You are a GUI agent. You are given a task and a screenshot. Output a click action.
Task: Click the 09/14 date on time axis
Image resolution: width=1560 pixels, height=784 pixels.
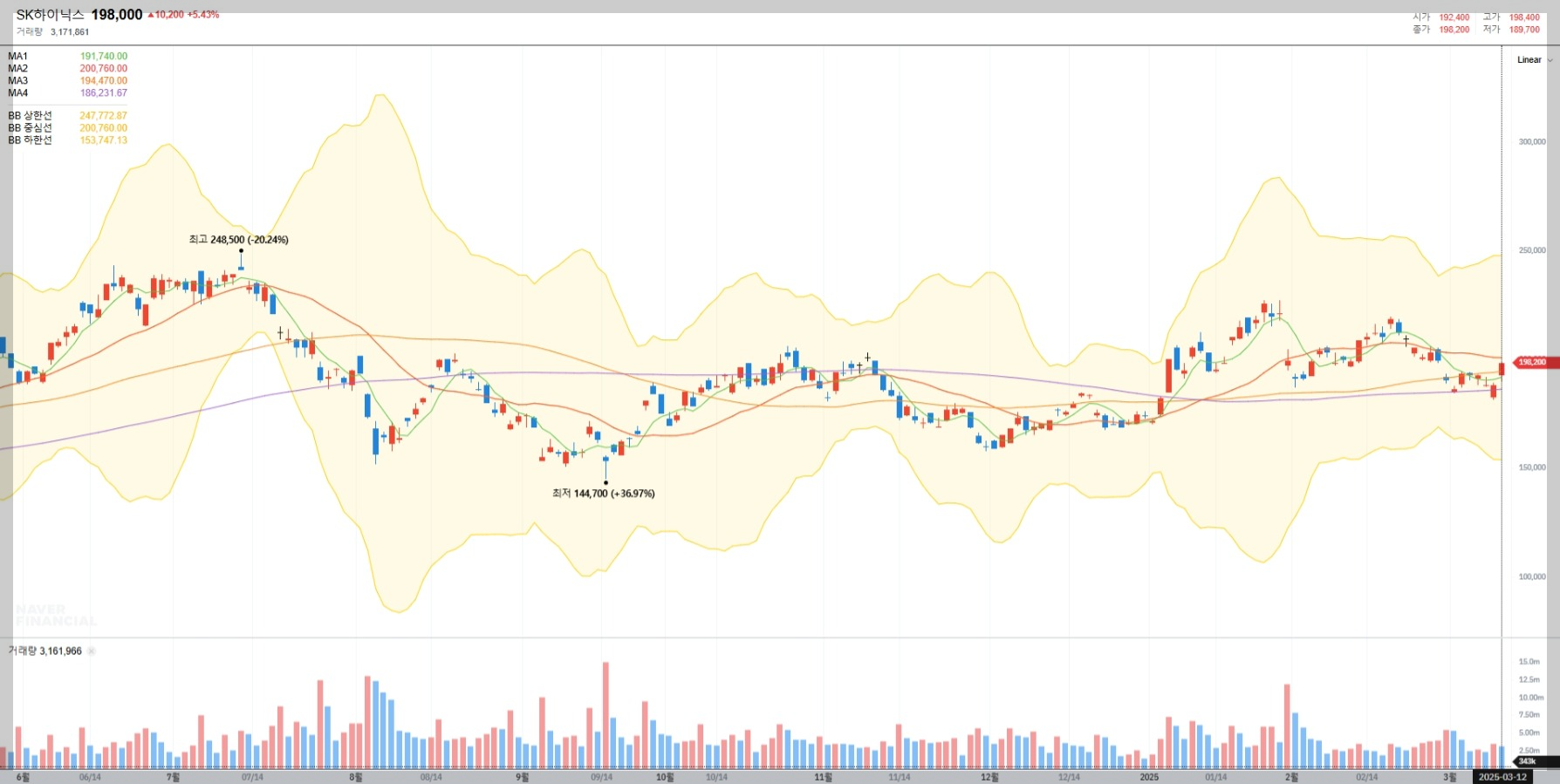pyautogui.click(x=601, y=777)
